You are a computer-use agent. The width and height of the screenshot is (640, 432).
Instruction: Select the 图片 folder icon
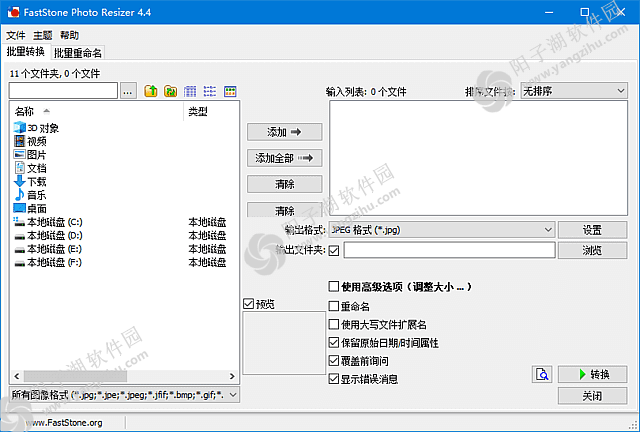tap(20, 155)
